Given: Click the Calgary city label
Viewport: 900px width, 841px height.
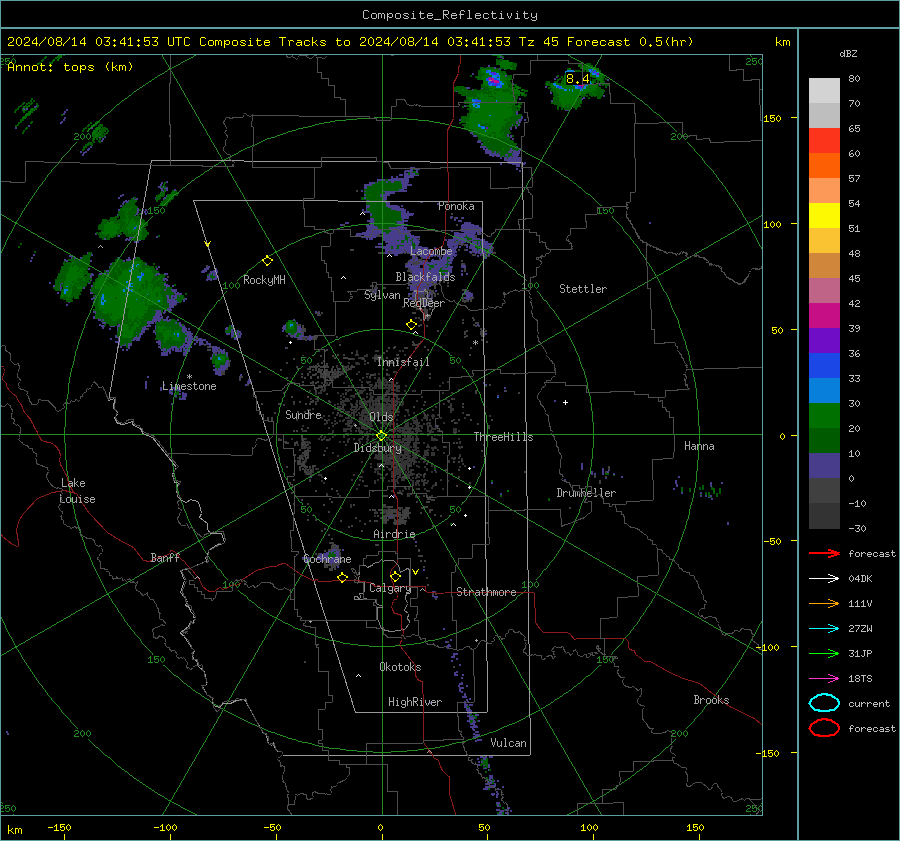Looking at the screenshot, I should pyautogui.click(x=390, y=588).
